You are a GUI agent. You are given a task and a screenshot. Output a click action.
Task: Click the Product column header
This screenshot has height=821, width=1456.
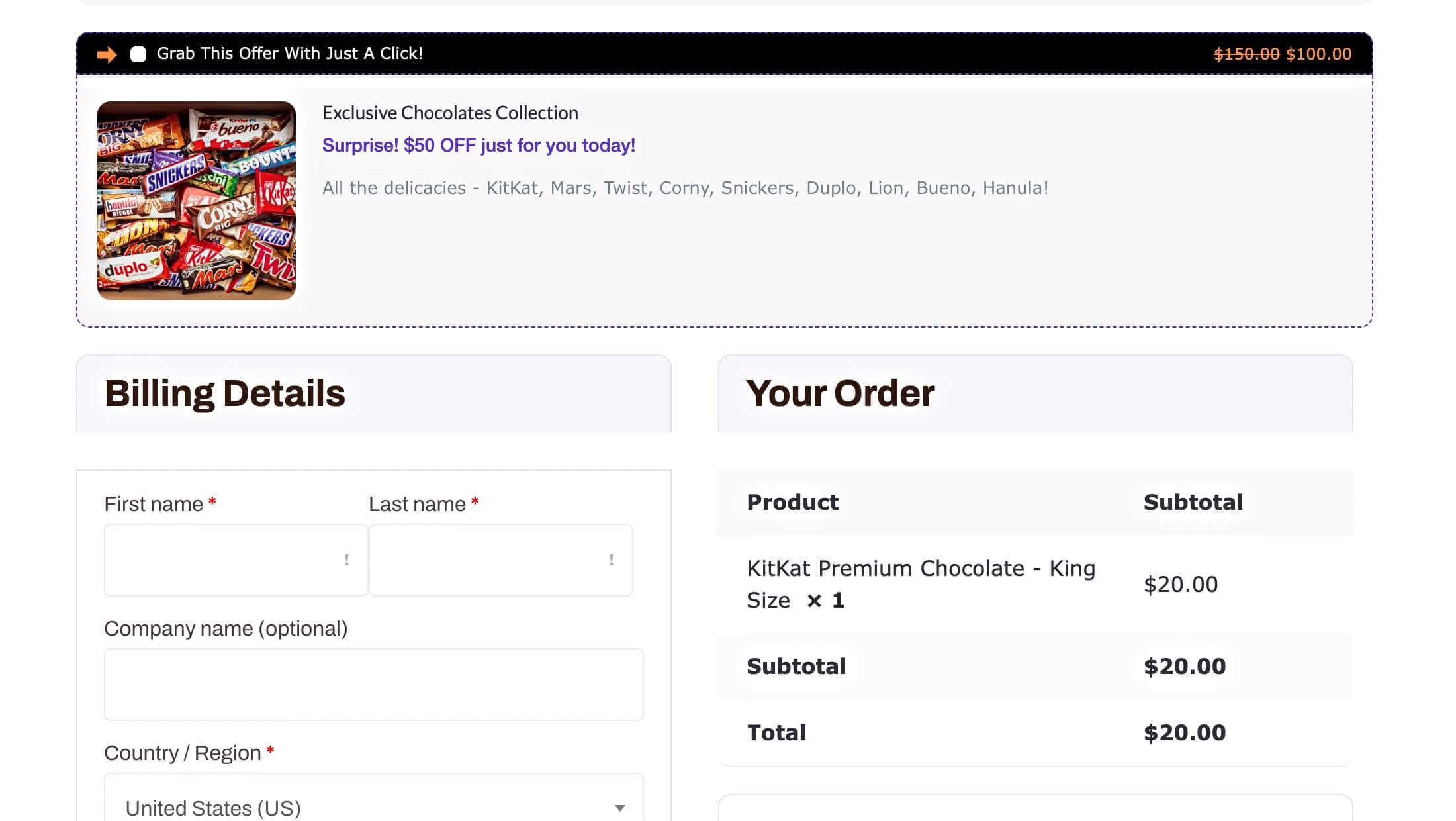click(x=792, y=502)
